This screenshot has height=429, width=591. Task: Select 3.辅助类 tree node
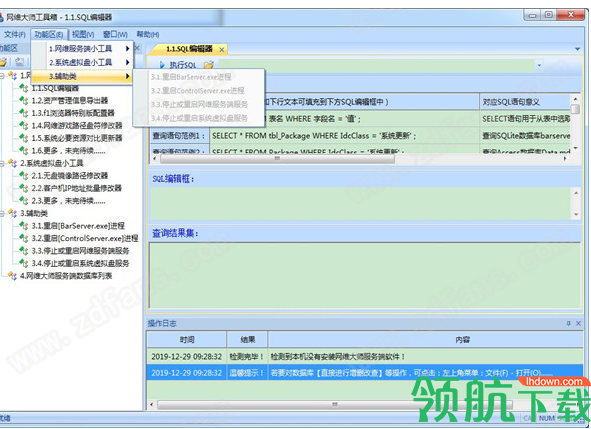click(34, 213)
